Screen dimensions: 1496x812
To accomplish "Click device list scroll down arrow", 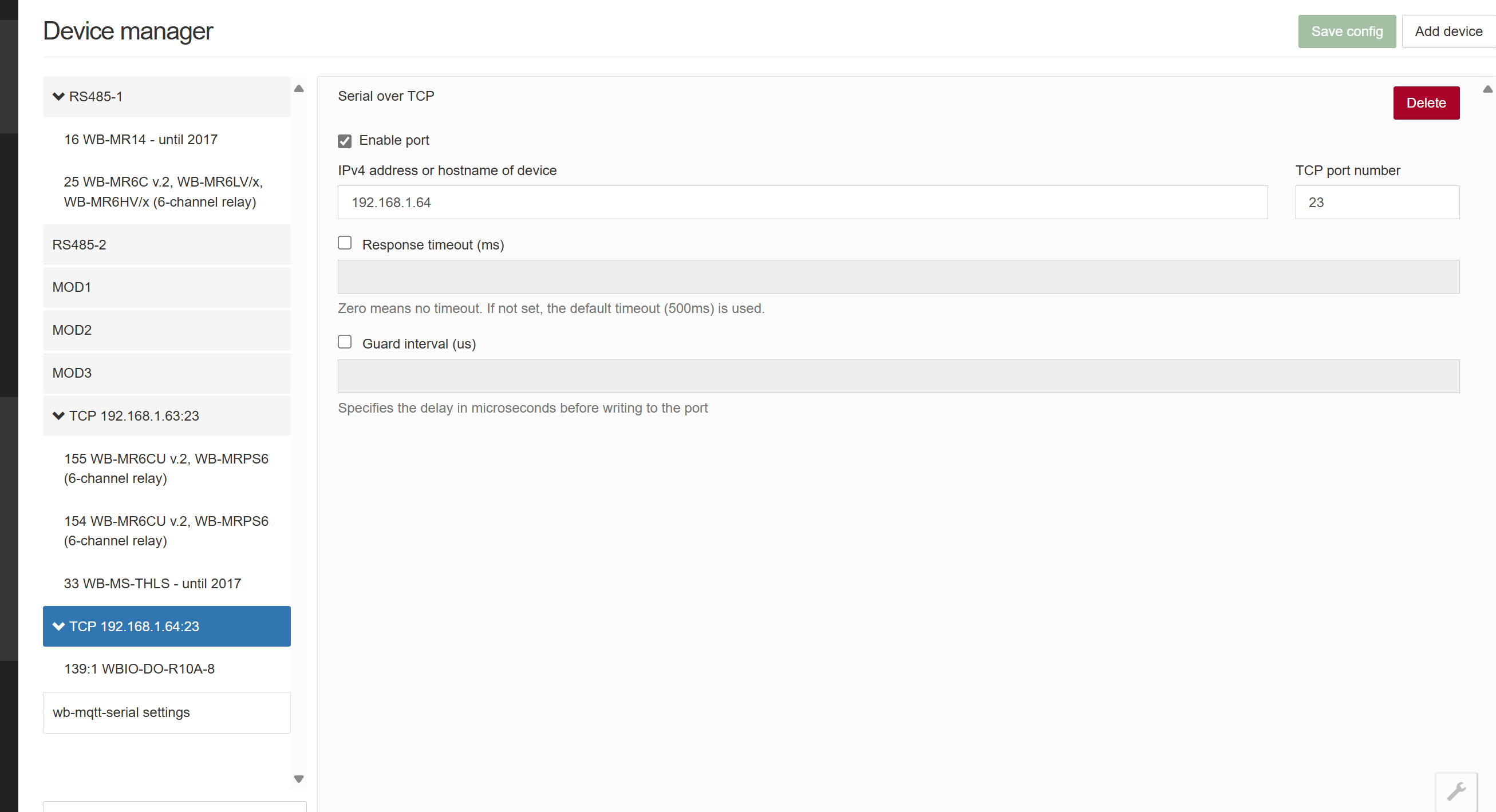I will tap(298, 779).
